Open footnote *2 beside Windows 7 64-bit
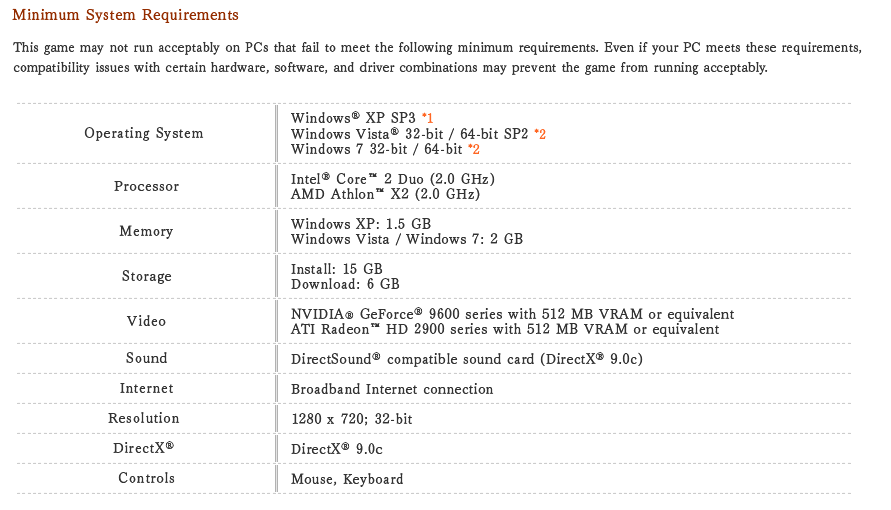 [474, 149]
